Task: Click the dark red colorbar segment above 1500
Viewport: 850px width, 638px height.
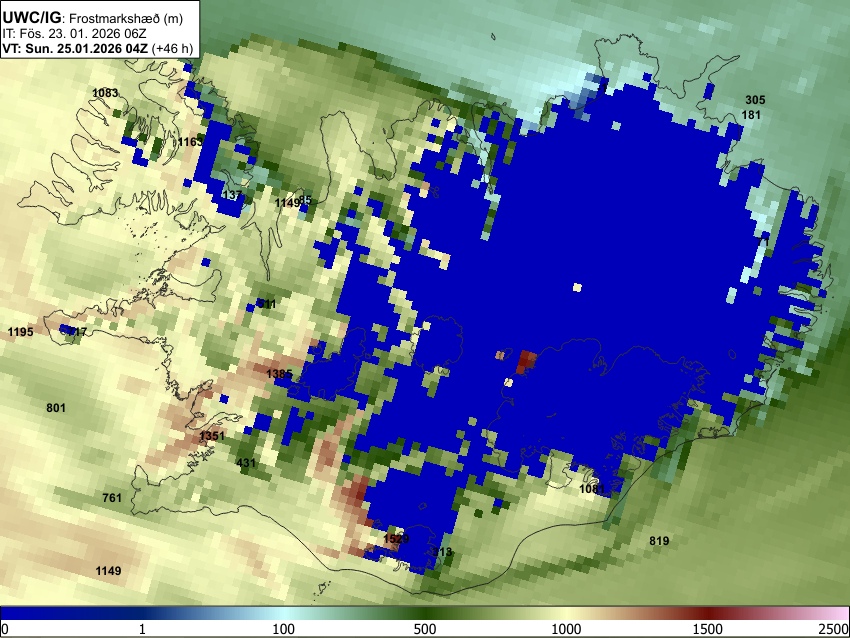Action: [x=708, y=613]
